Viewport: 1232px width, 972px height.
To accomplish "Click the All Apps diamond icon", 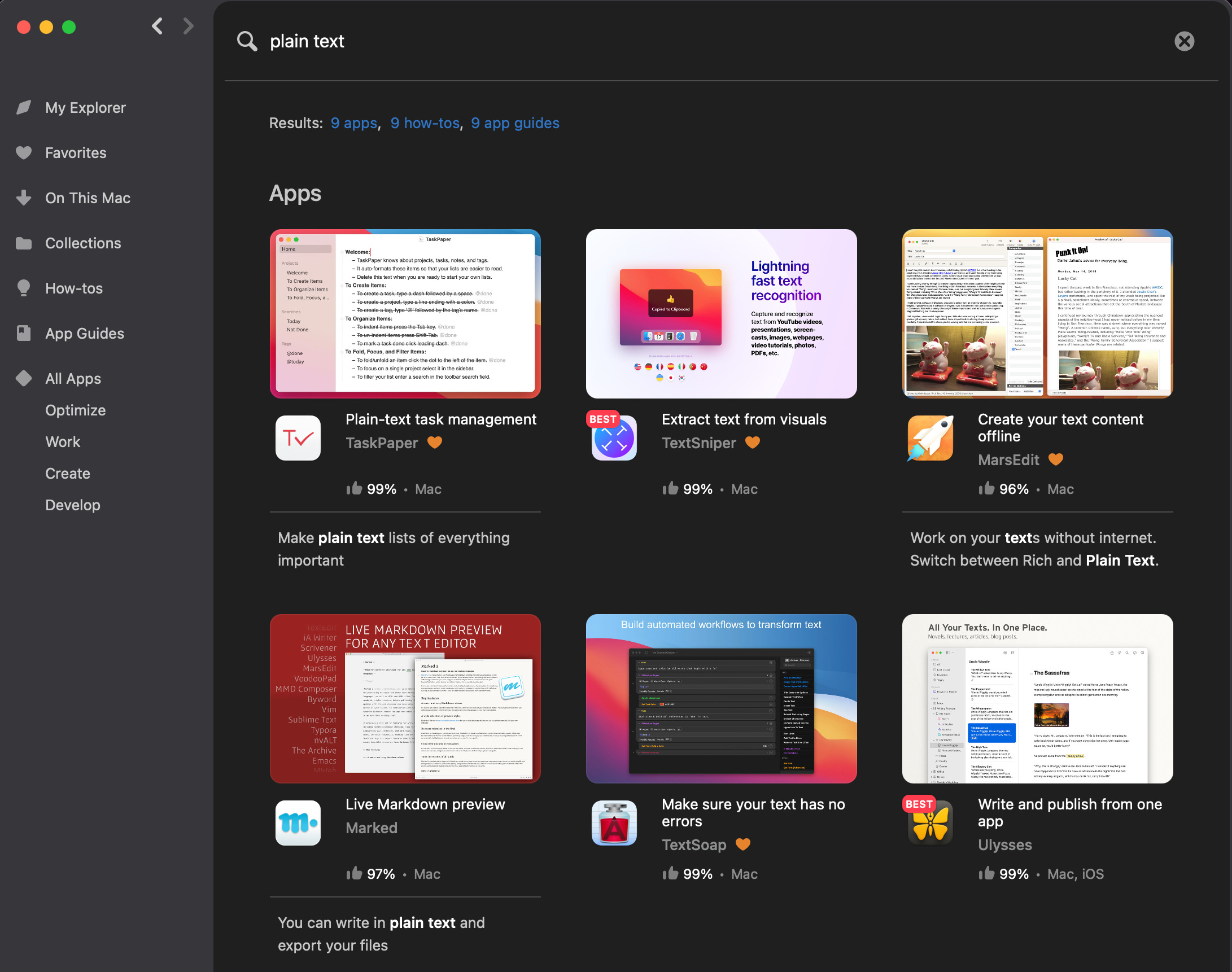I will pyautogui.click(x=24, y=378).
